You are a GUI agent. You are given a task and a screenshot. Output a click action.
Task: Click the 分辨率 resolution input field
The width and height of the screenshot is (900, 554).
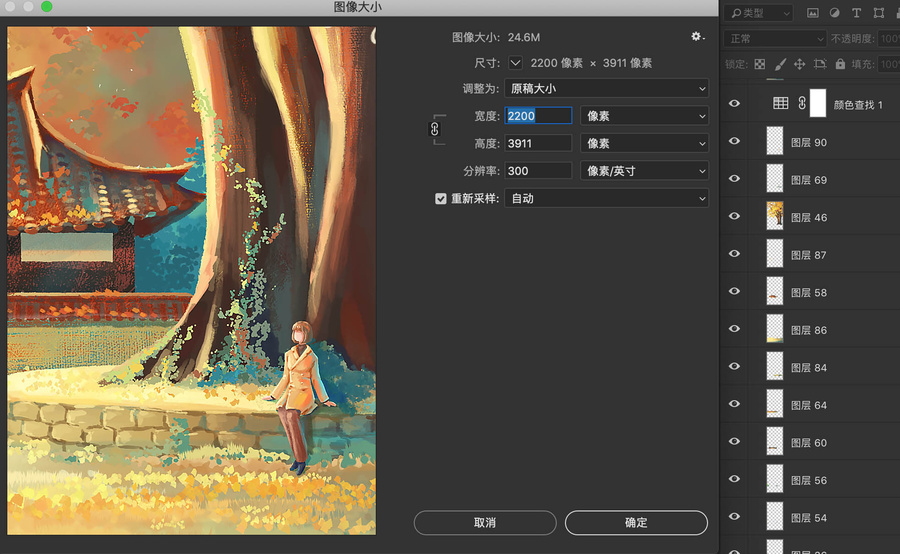[538, 171]
